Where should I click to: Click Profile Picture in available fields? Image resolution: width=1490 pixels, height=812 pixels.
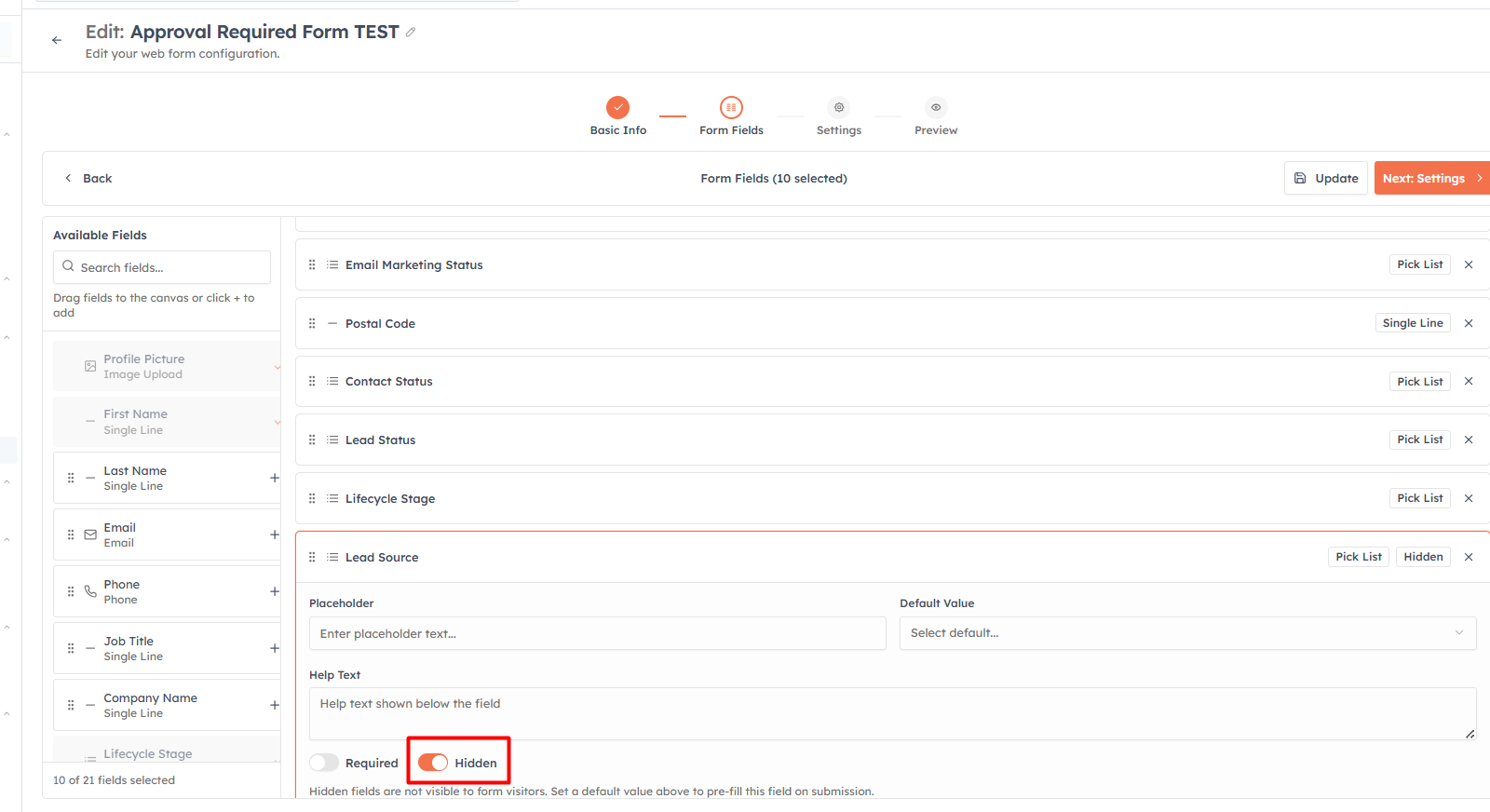167,366
